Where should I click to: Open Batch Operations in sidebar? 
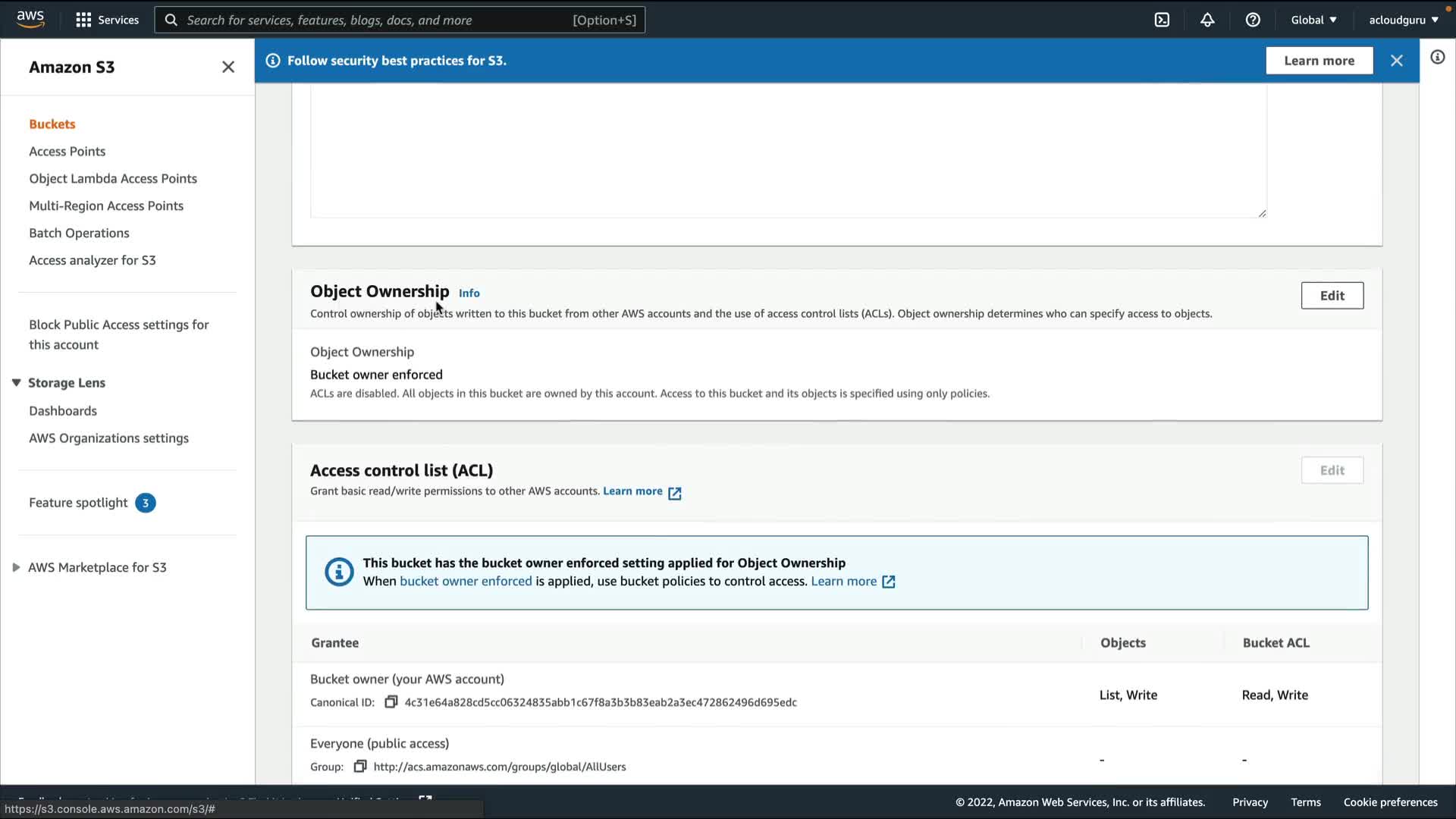(x=79, y=233)
